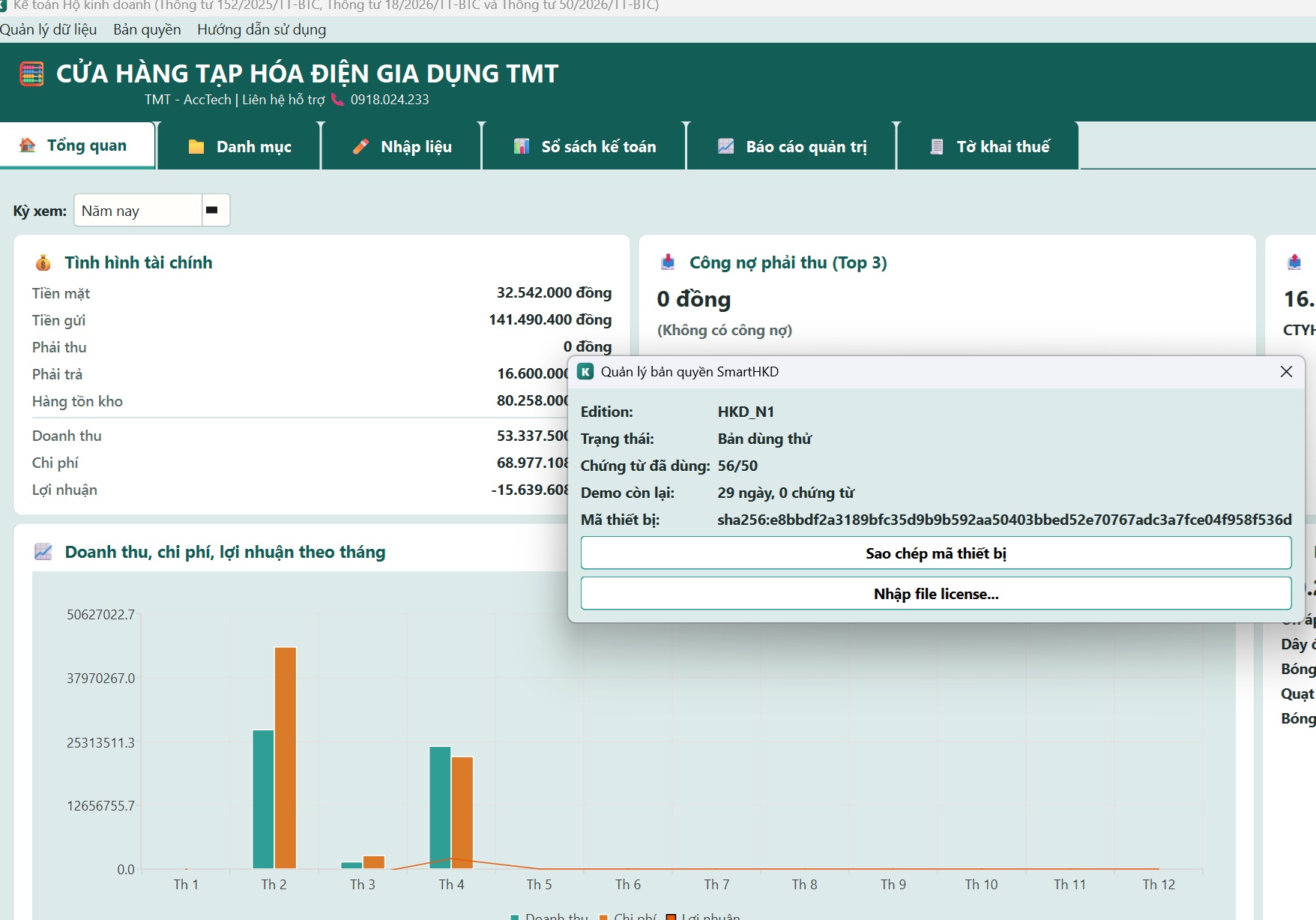Click the Th 4 teal Doanh thu bar
Viewport: 1316px width, 920px height.
coord(440,808)
